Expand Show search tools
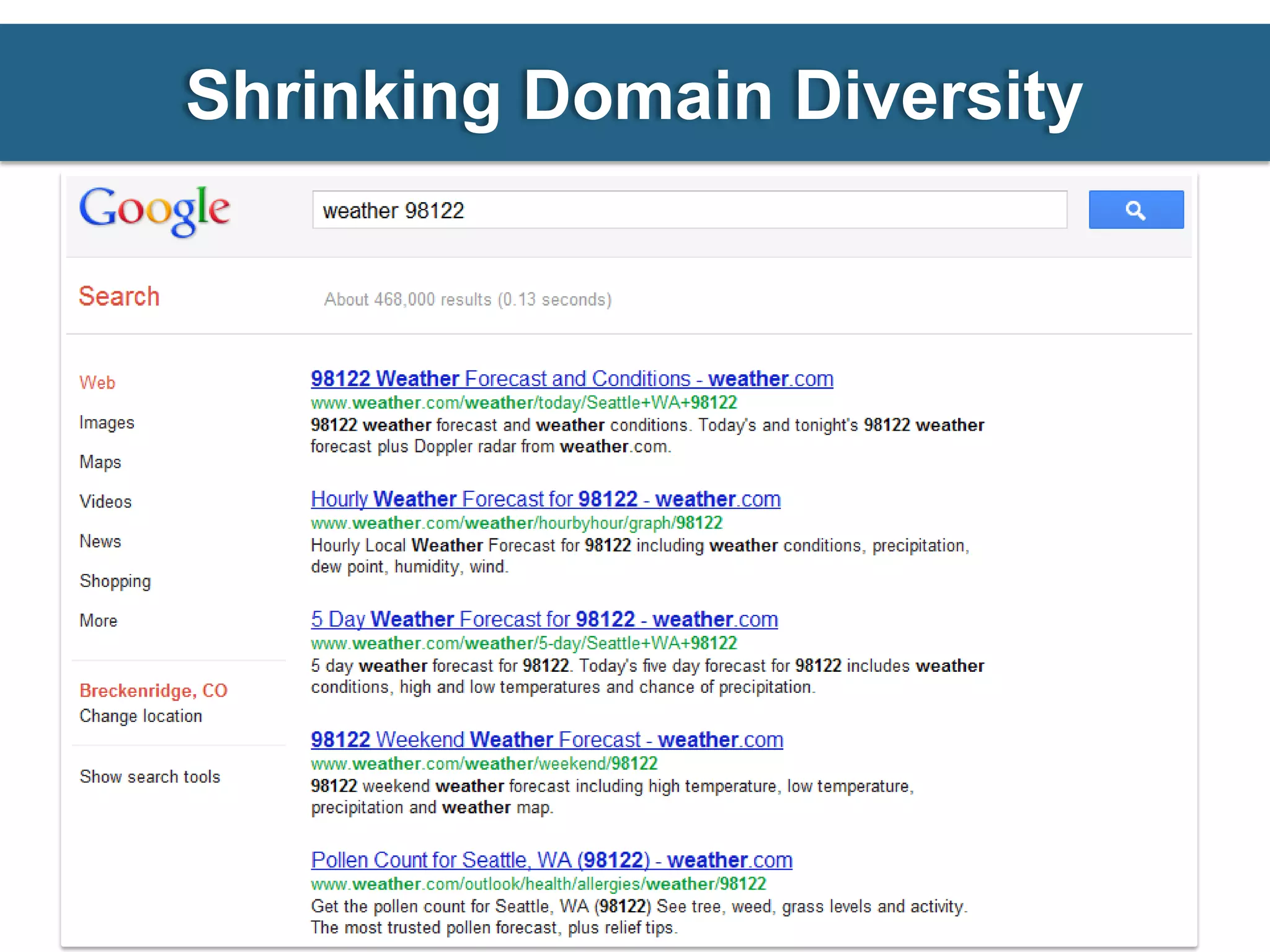This screenshot has width=1270, height=952. click(149, 777)
